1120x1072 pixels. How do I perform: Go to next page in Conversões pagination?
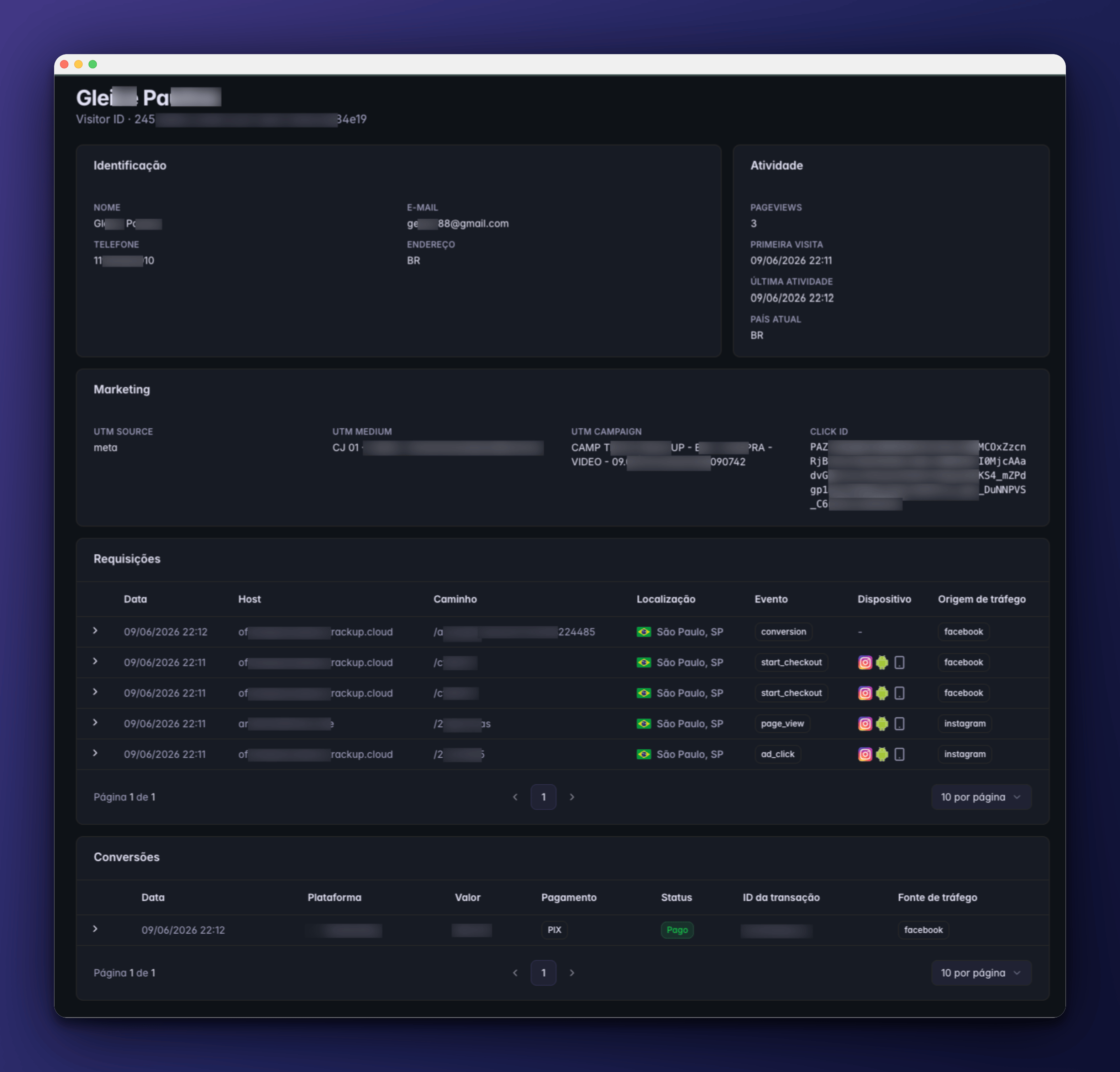[572, 973]
